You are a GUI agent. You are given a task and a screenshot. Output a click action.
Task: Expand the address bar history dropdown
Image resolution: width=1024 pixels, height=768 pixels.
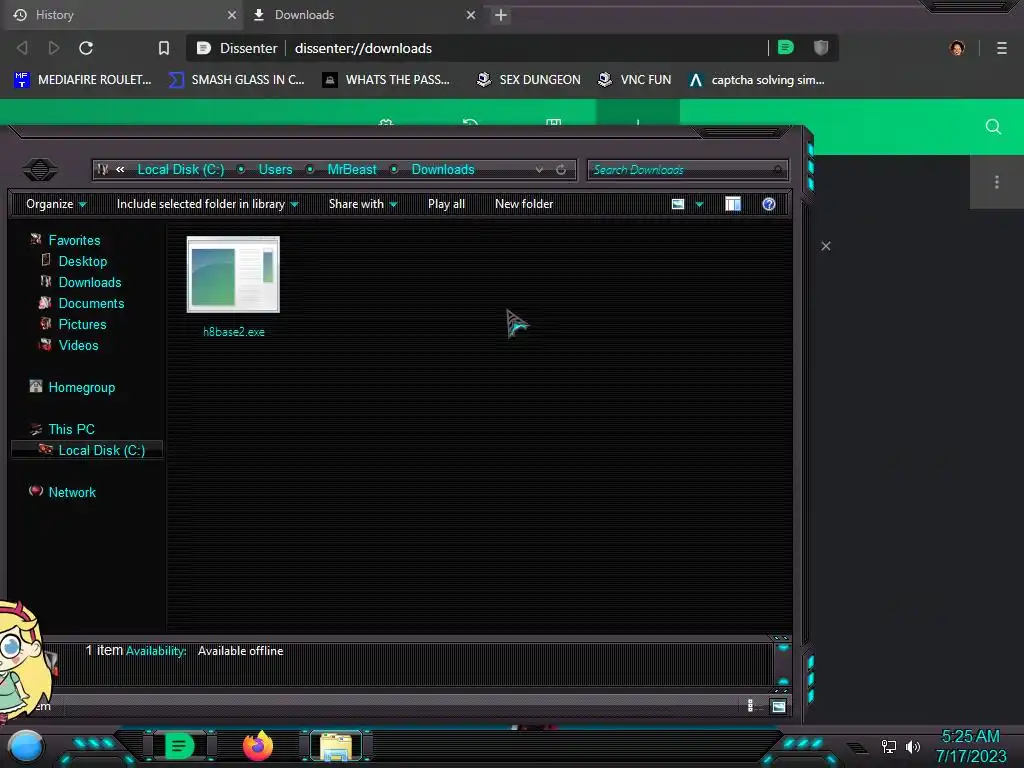539,170
